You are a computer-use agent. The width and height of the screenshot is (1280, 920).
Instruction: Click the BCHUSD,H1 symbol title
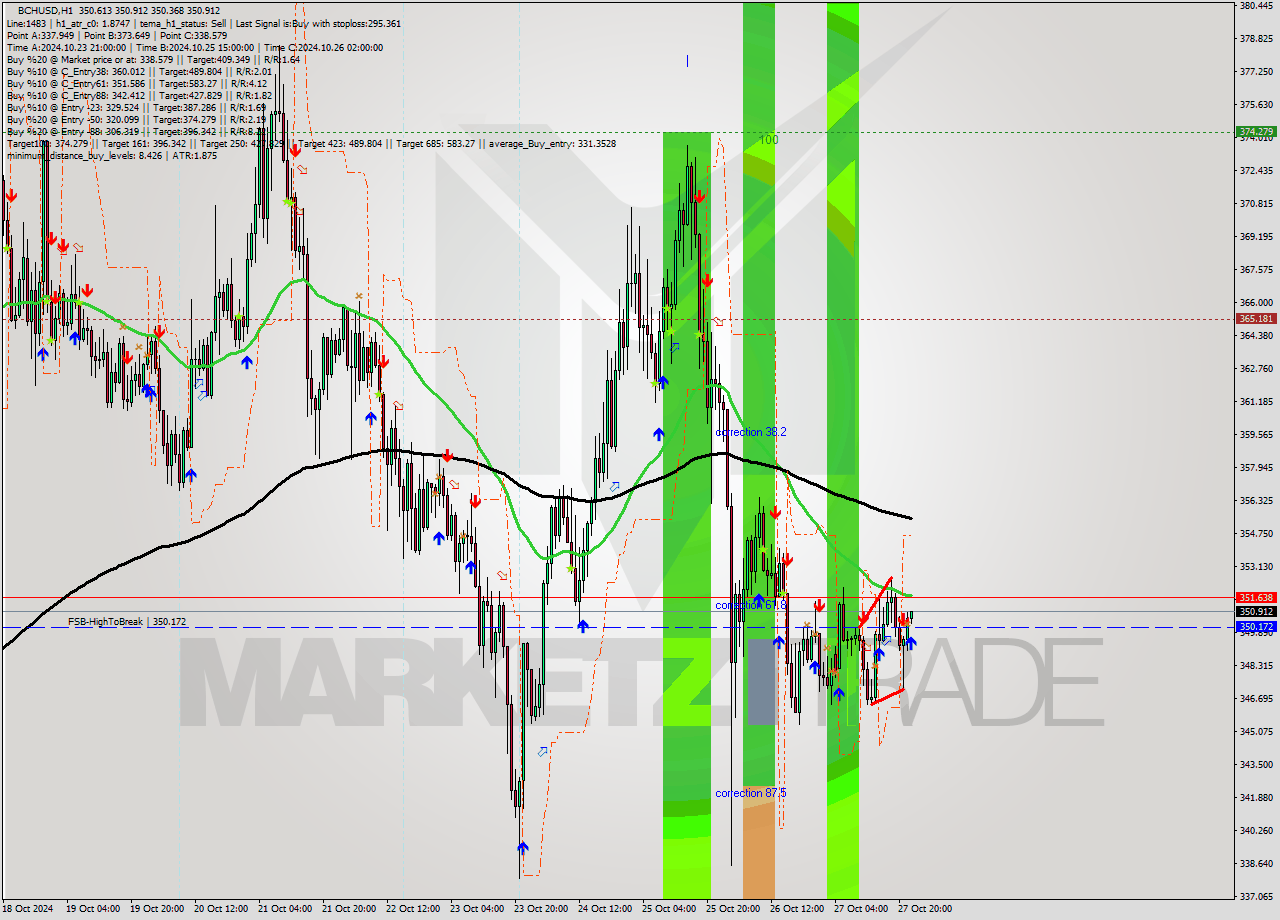[45, 10]
